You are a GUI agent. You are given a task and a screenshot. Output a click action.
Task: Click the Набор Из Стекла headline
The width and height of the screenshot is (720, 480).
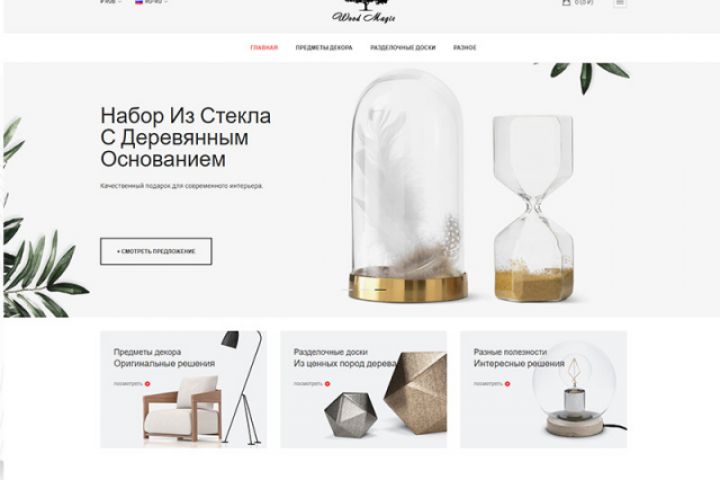click(x=186, y=137)
